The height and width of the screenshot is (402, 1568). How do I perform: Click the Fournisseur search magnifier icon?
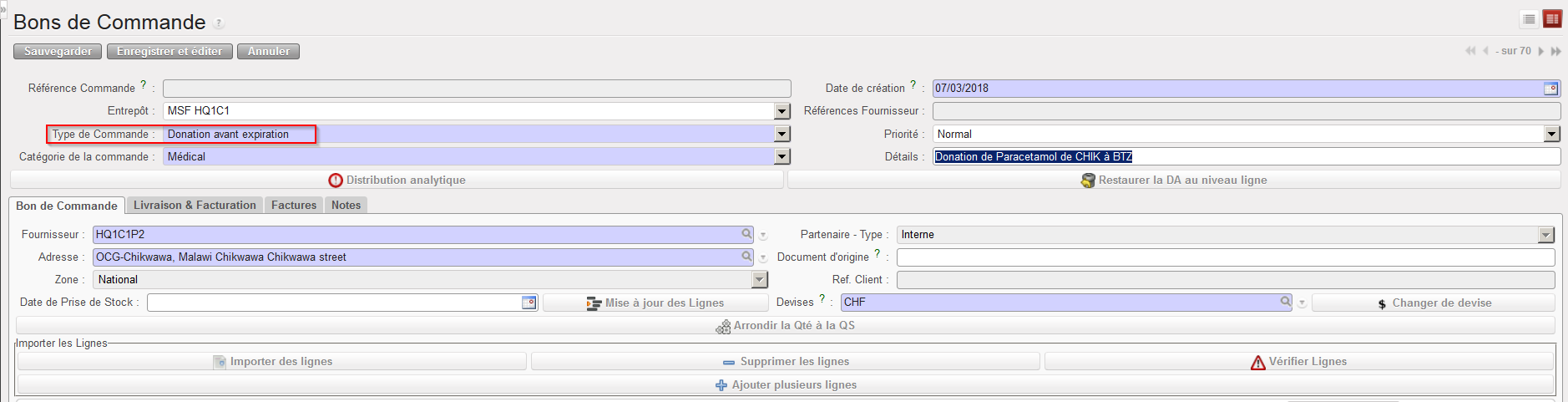[746, 234]
